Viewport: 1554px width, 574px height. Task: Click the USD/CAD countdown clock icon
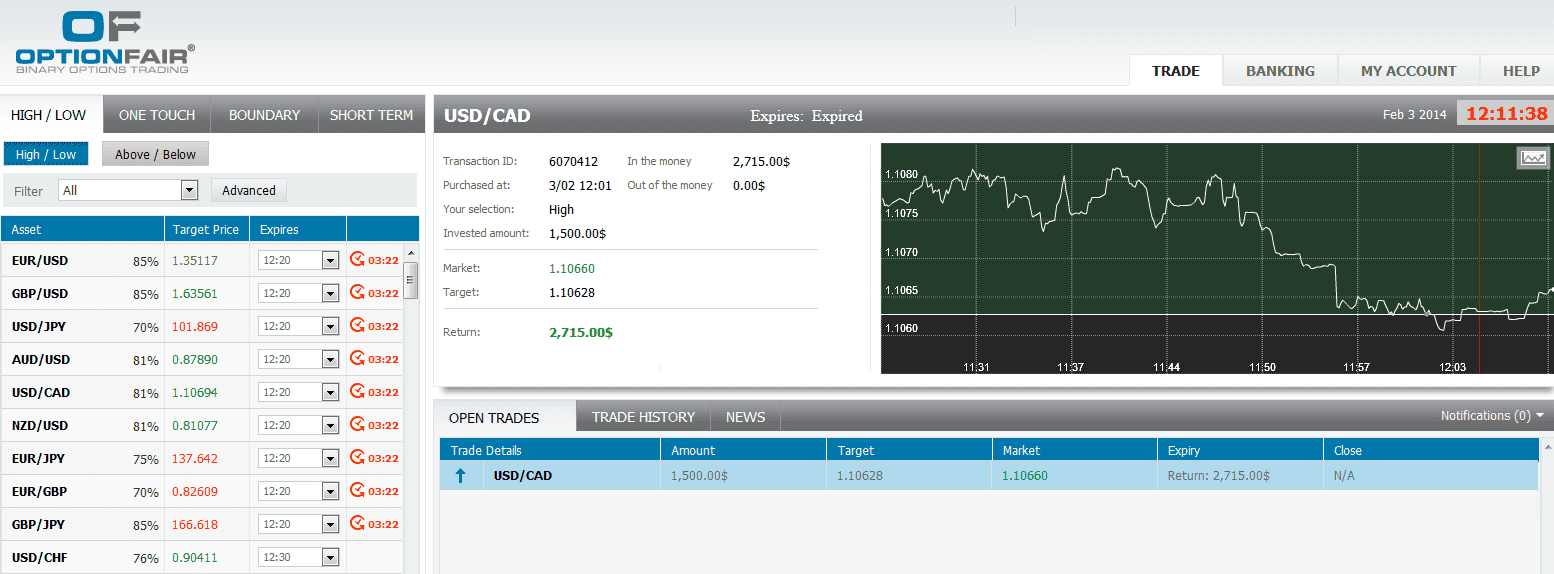(357, 392)
